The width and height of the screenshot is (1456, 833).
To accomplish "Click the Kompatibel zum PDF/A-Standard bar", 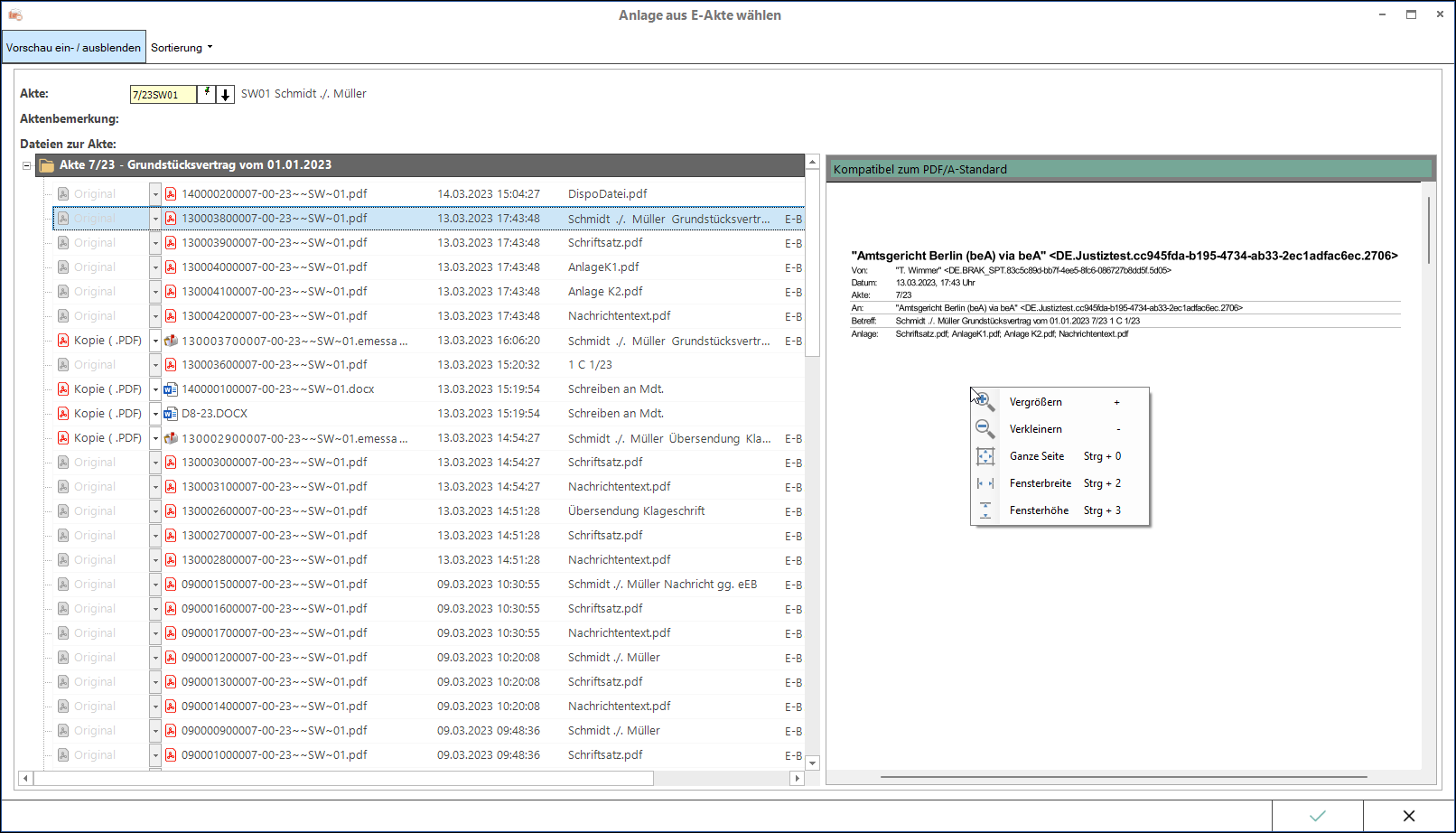I will 1129,169.
